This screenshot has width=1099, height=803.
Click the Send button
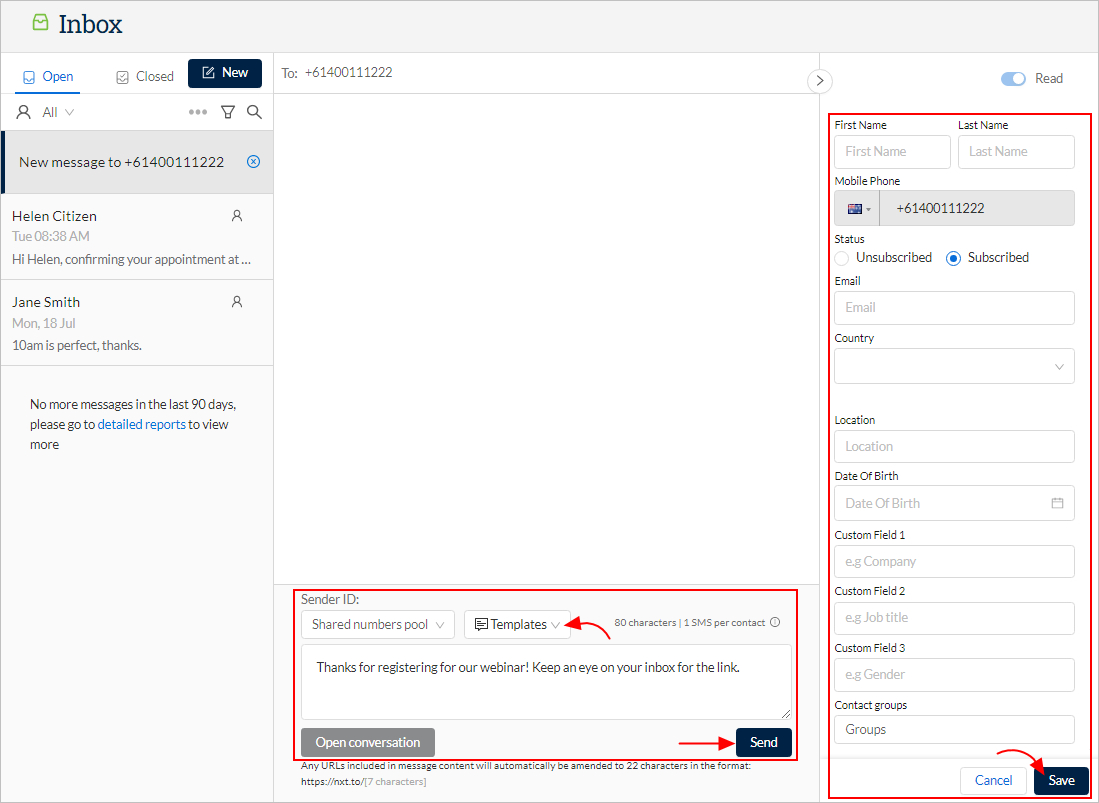tap(763, 742)
